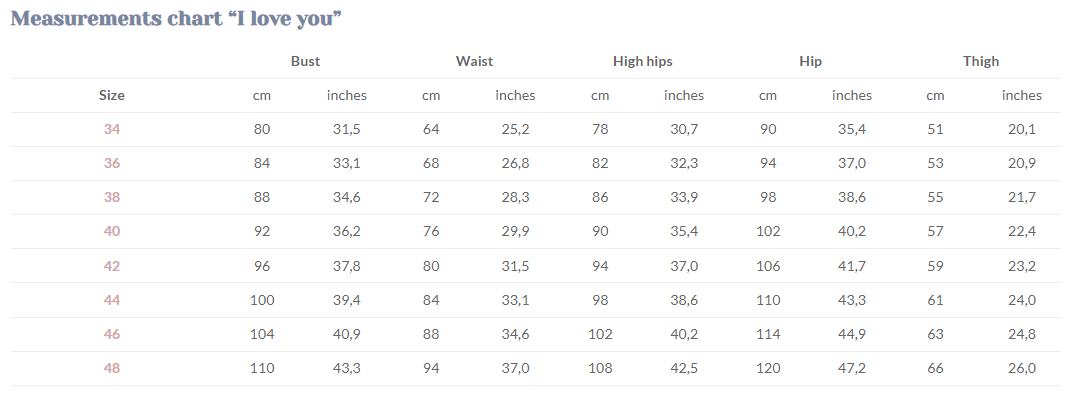Select size 48 row label
Image resolution: width=1067 pixels, height=407 pixels.
coord(112,367)
